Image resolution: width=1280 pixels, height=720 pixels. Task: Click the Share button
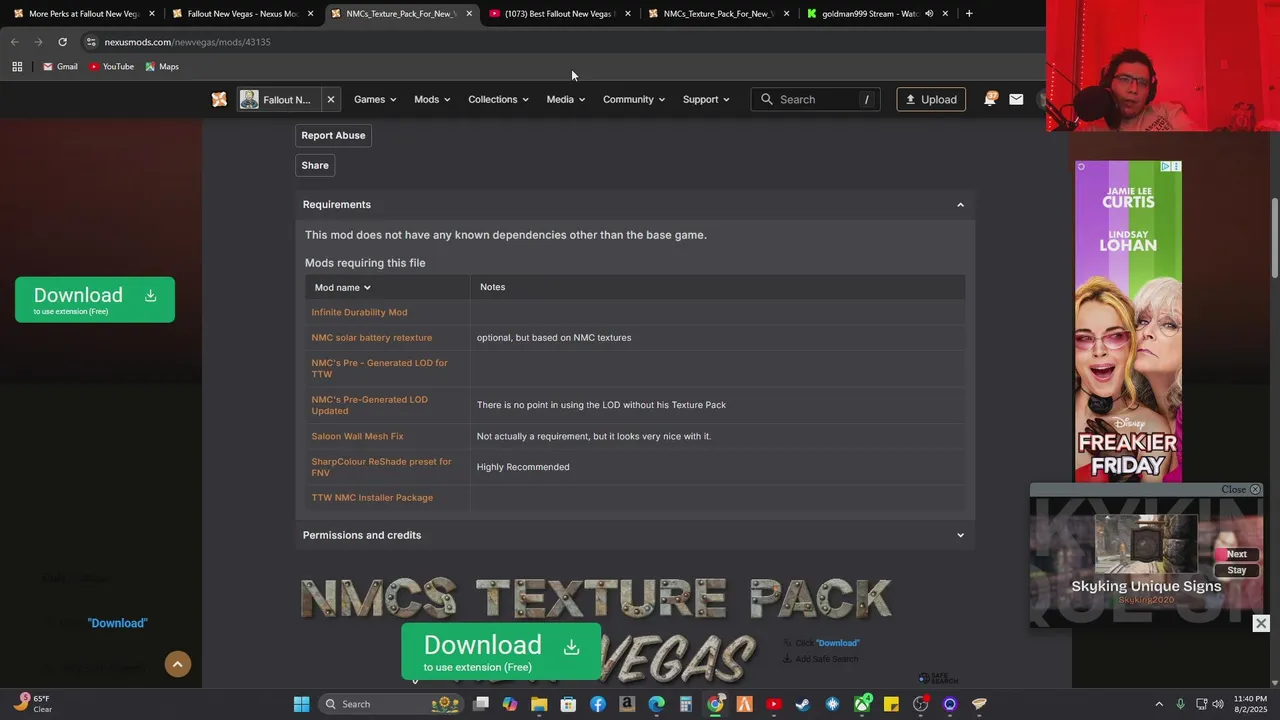coord(315,165)
